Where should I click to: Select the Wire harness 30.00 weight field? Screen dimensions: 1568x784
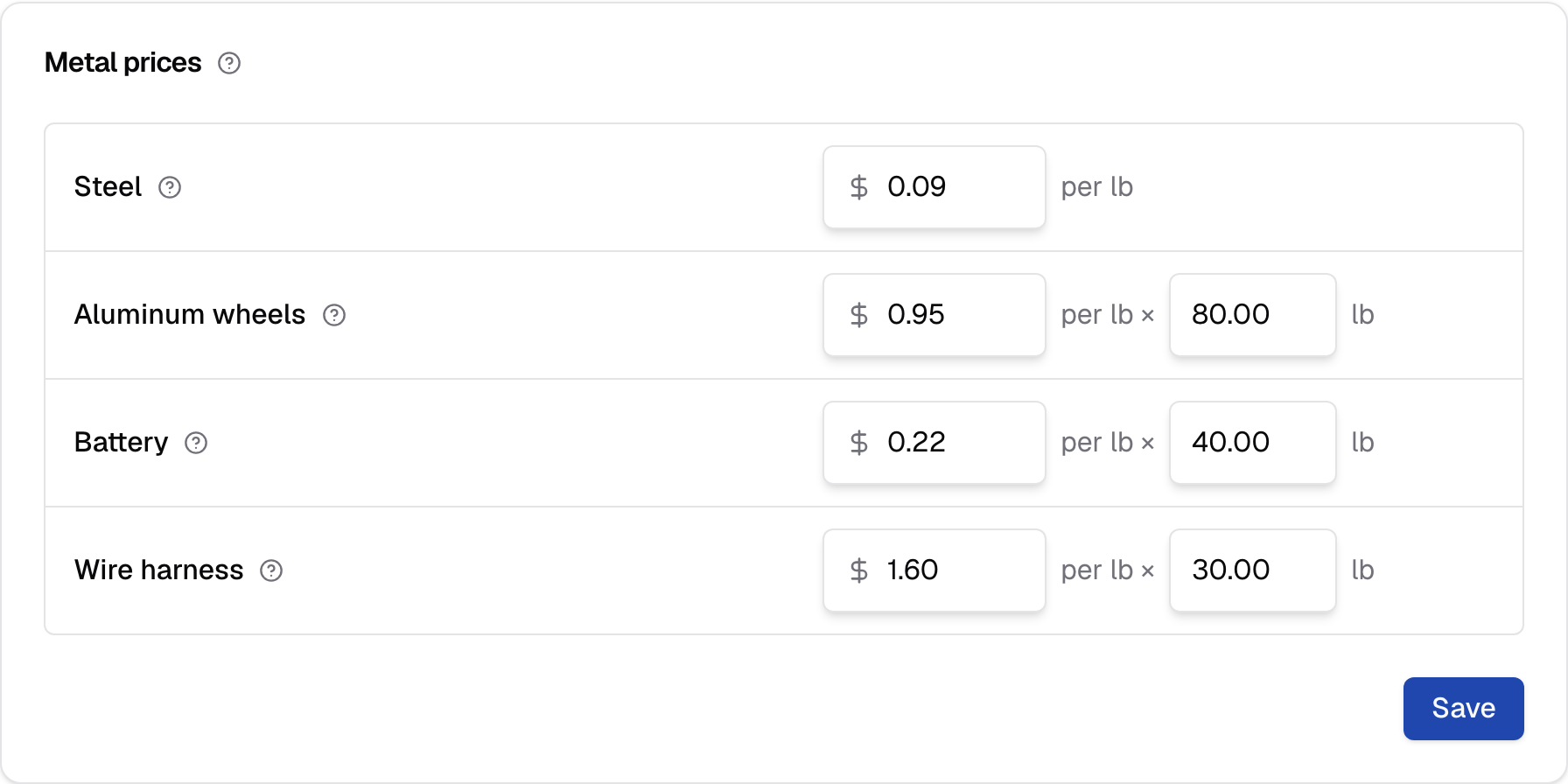coord(1253,570)
